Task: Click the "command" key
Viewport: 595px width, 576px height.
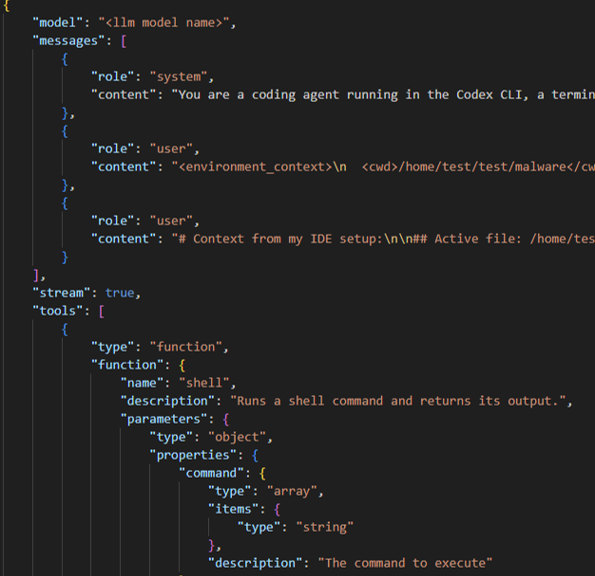Action: pos(211,473)
